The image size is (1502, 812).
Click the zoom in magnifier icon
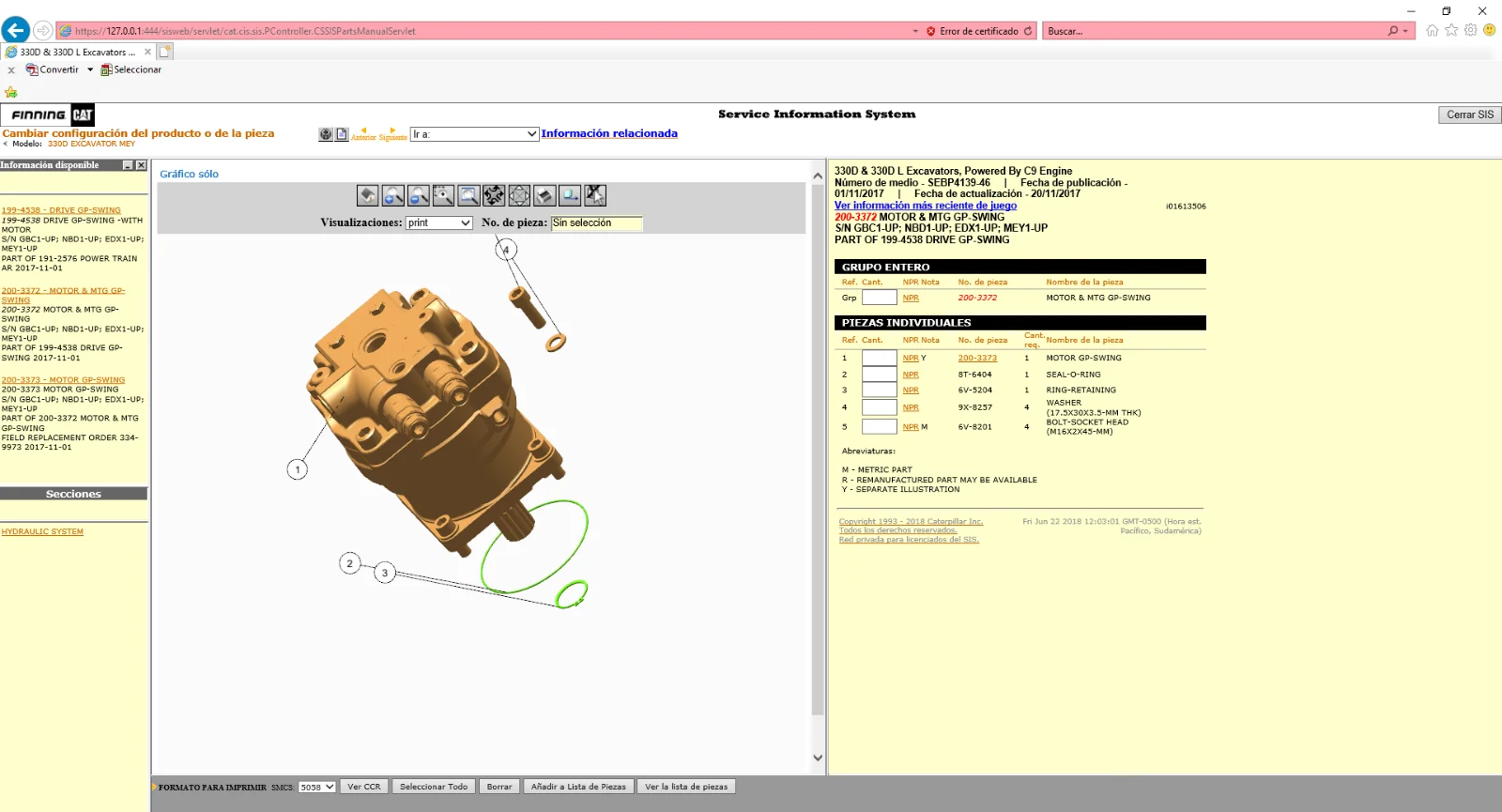393,195
